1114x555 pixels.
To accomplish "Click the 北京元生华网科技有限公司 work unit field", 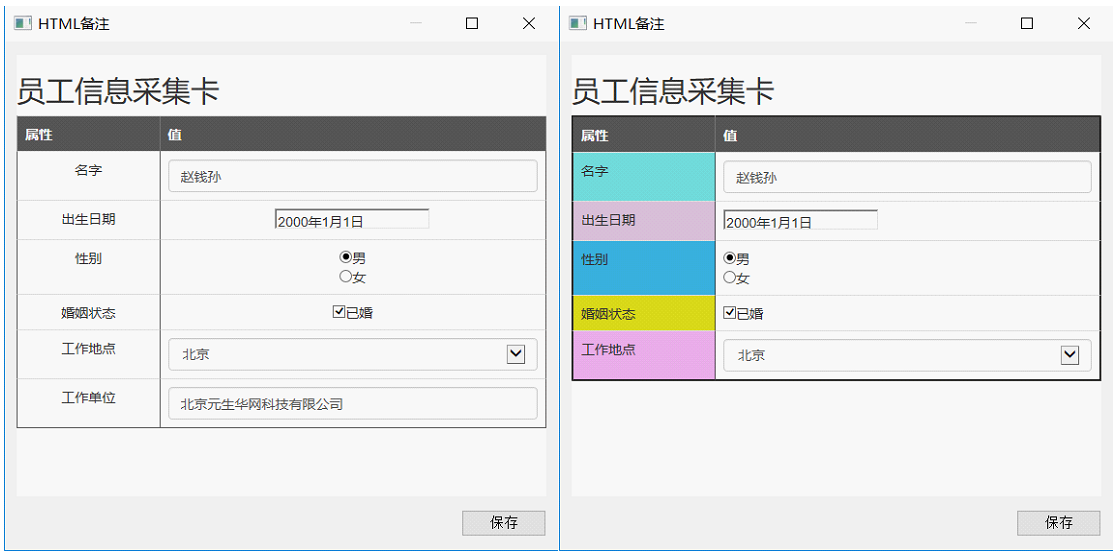I will (x=352, y=403).
